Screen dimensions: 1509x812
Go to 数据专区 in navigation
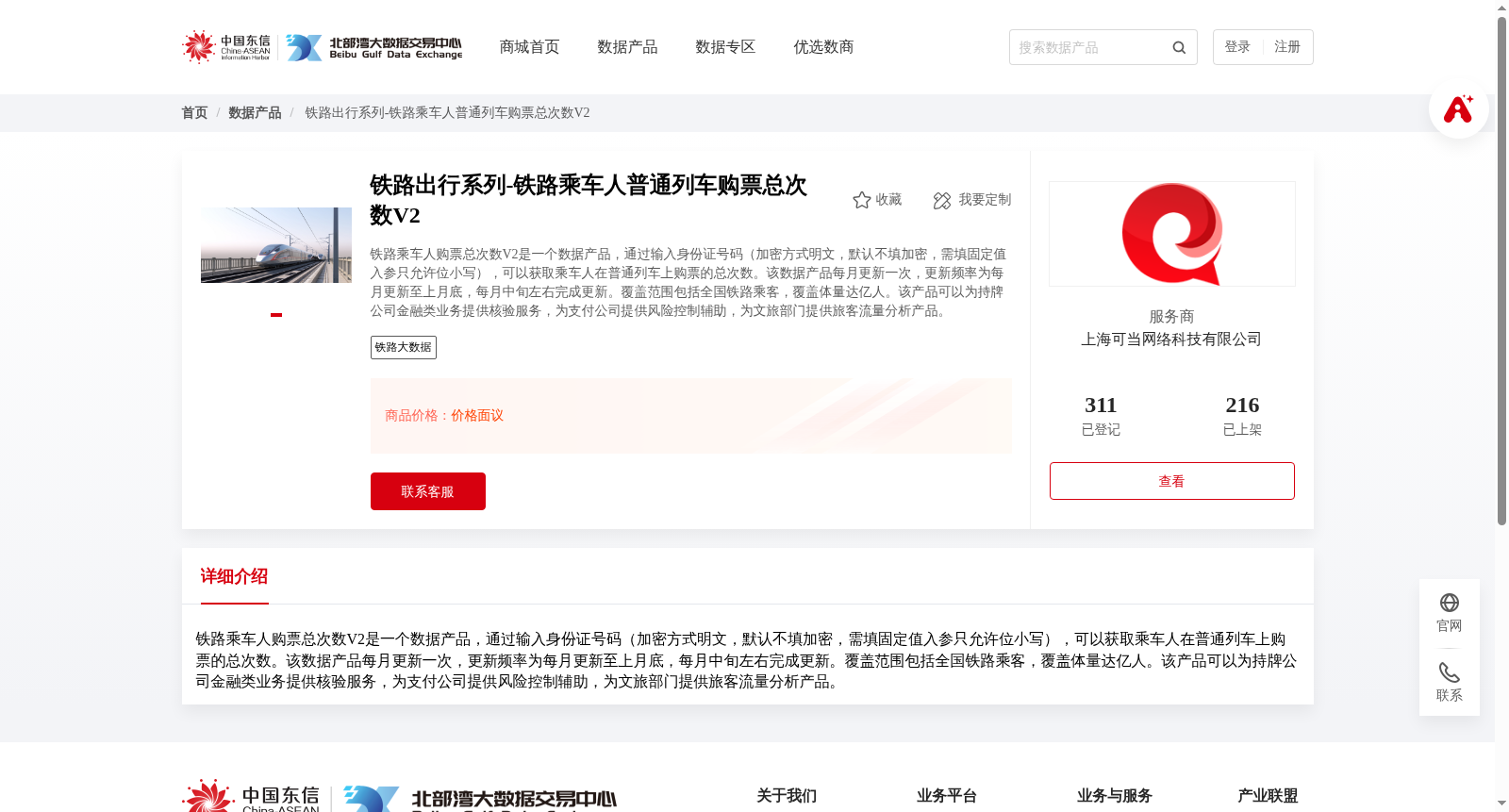click(725, 47)
